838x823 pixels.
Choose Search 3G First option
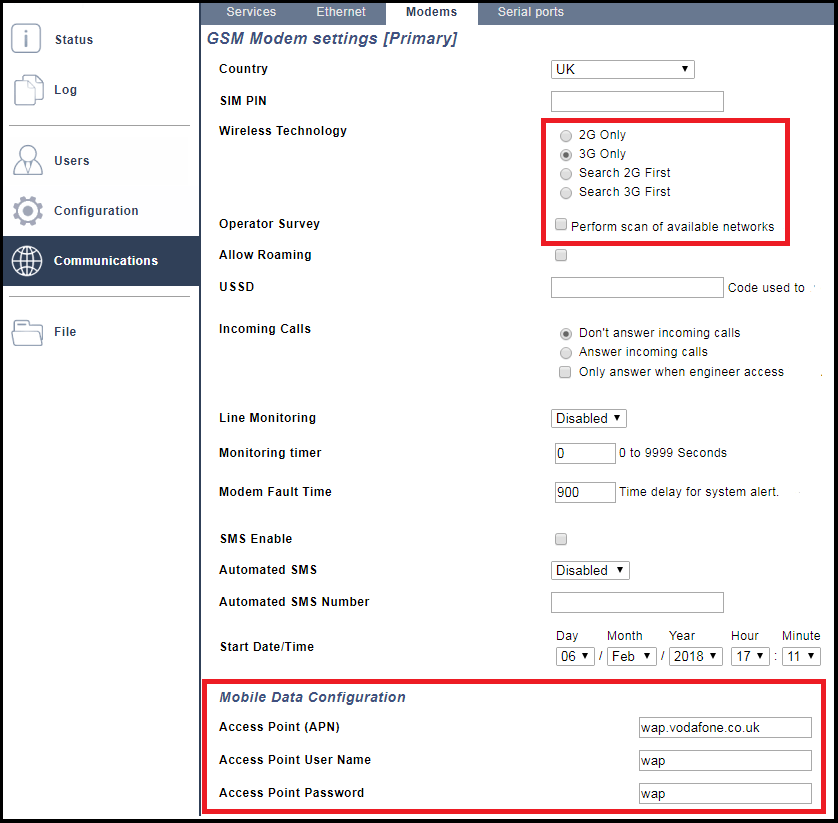[x=566, y=192]
